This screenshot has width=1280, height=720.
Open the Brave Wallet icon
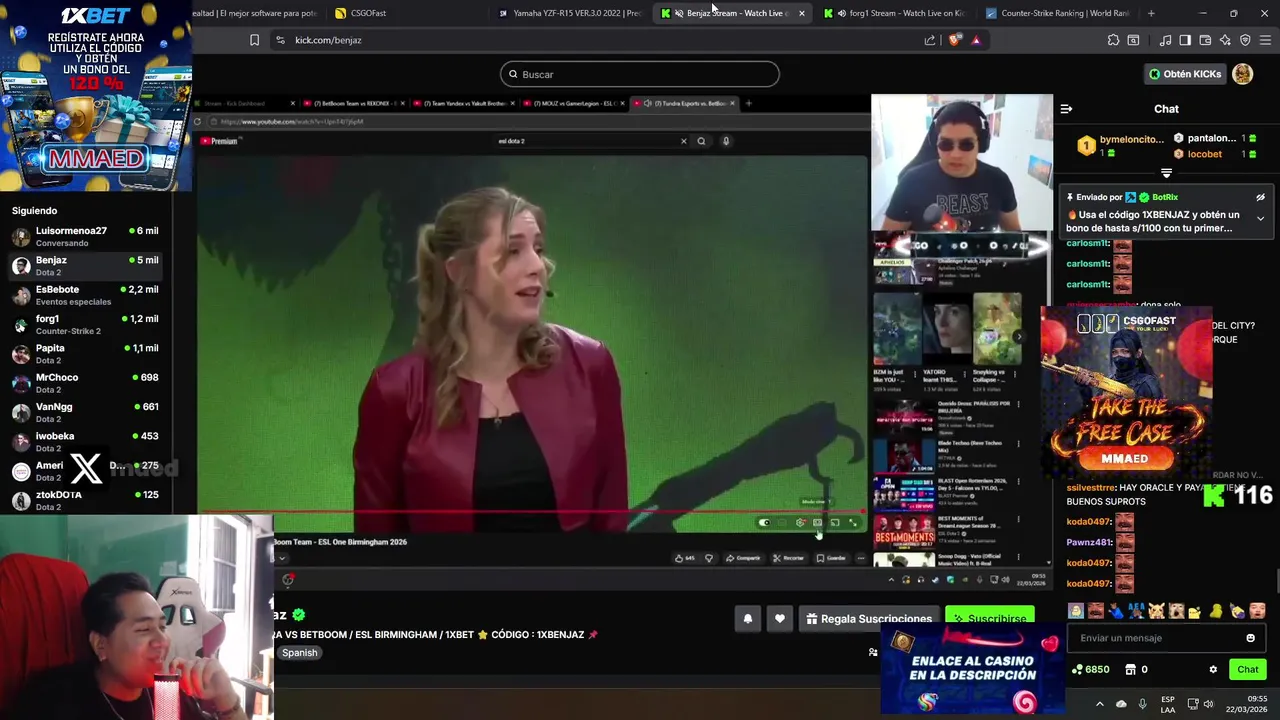click(1205, 40)
